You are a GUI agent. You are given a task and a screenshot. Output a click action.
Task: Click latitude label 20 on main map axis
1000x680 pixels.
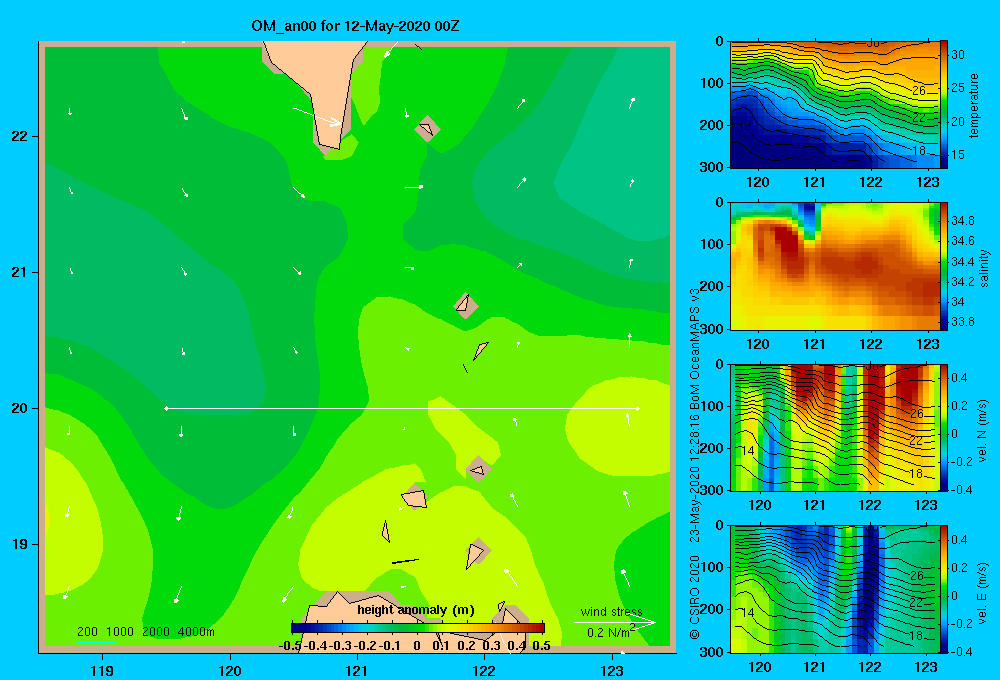tap(19, 408)
